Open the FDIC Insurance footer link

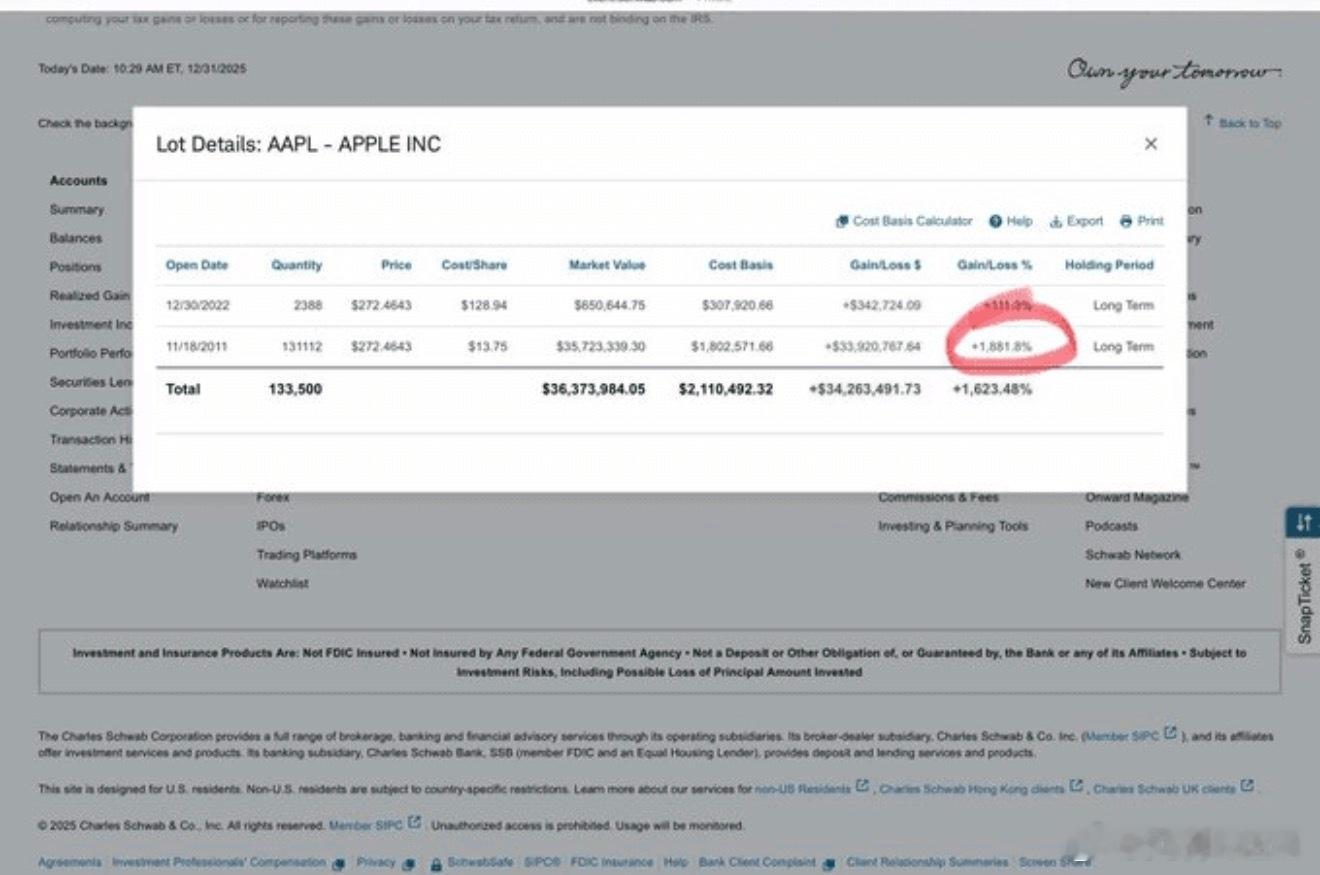click(x=611, y=862)
